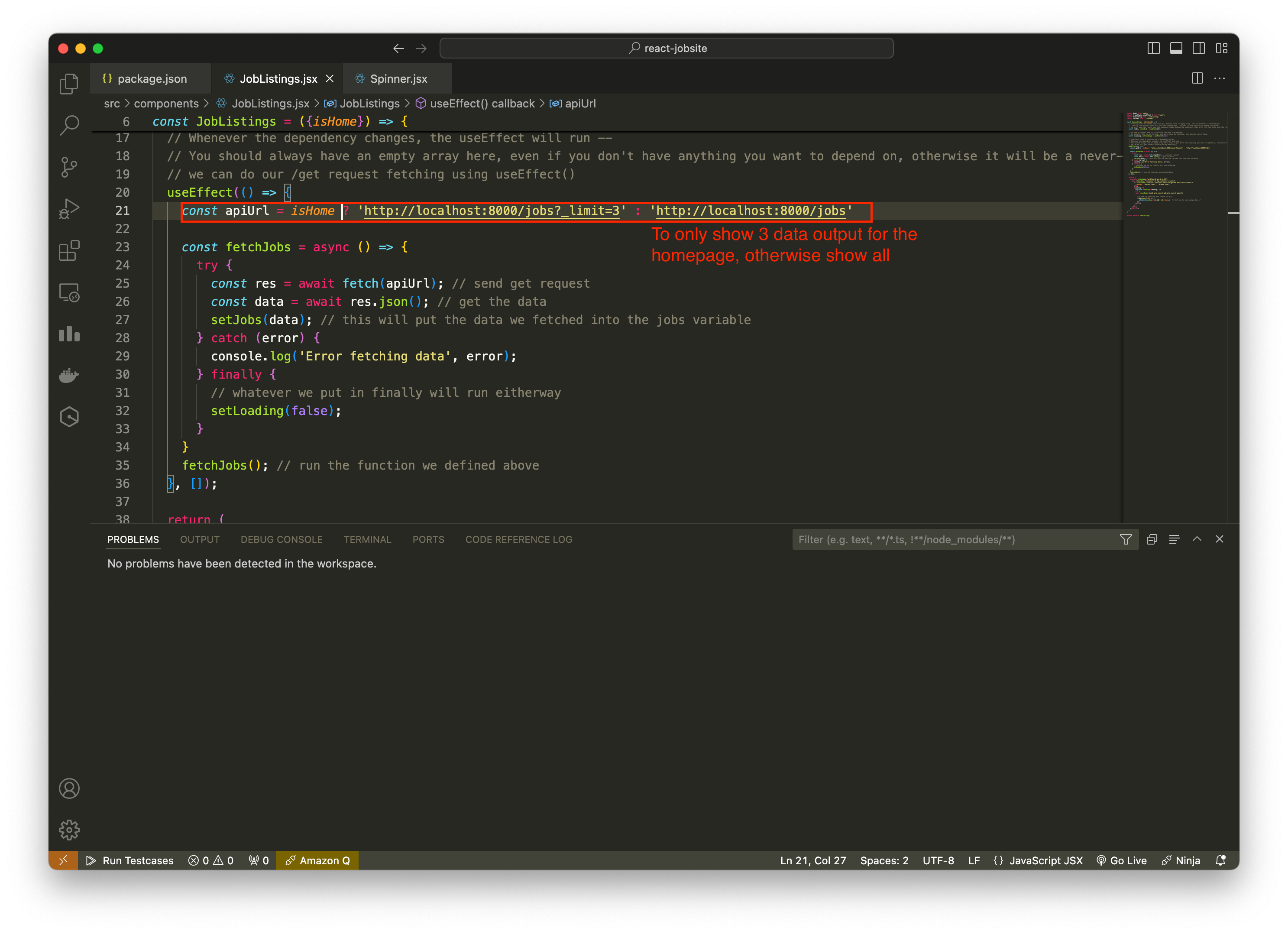Switch to the DEBUG CONSOLE panel tab
The image size is (1288, 934).
coord(282,539)
